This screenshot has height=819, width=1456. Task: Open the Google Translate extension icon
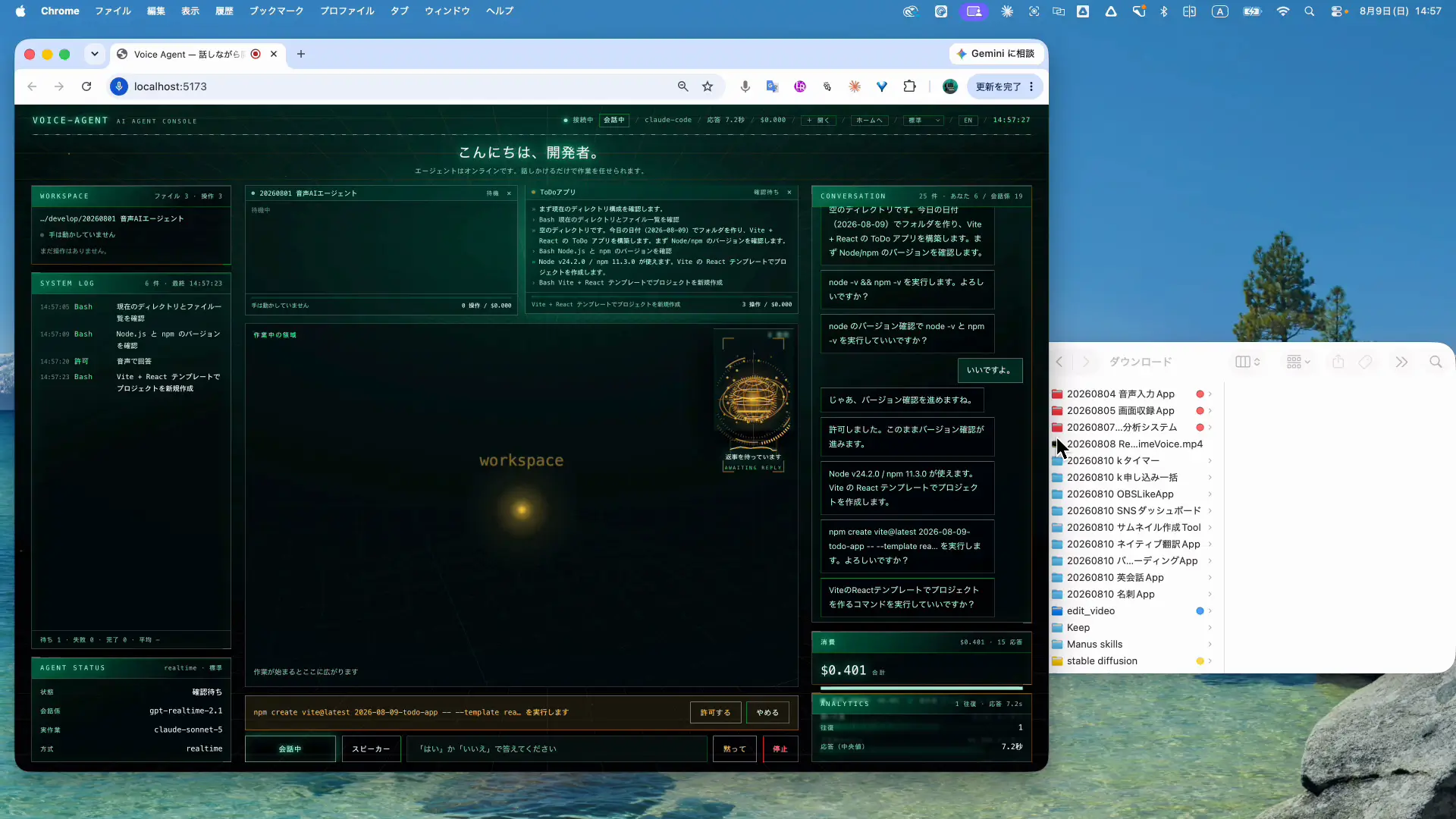(773, 86)
